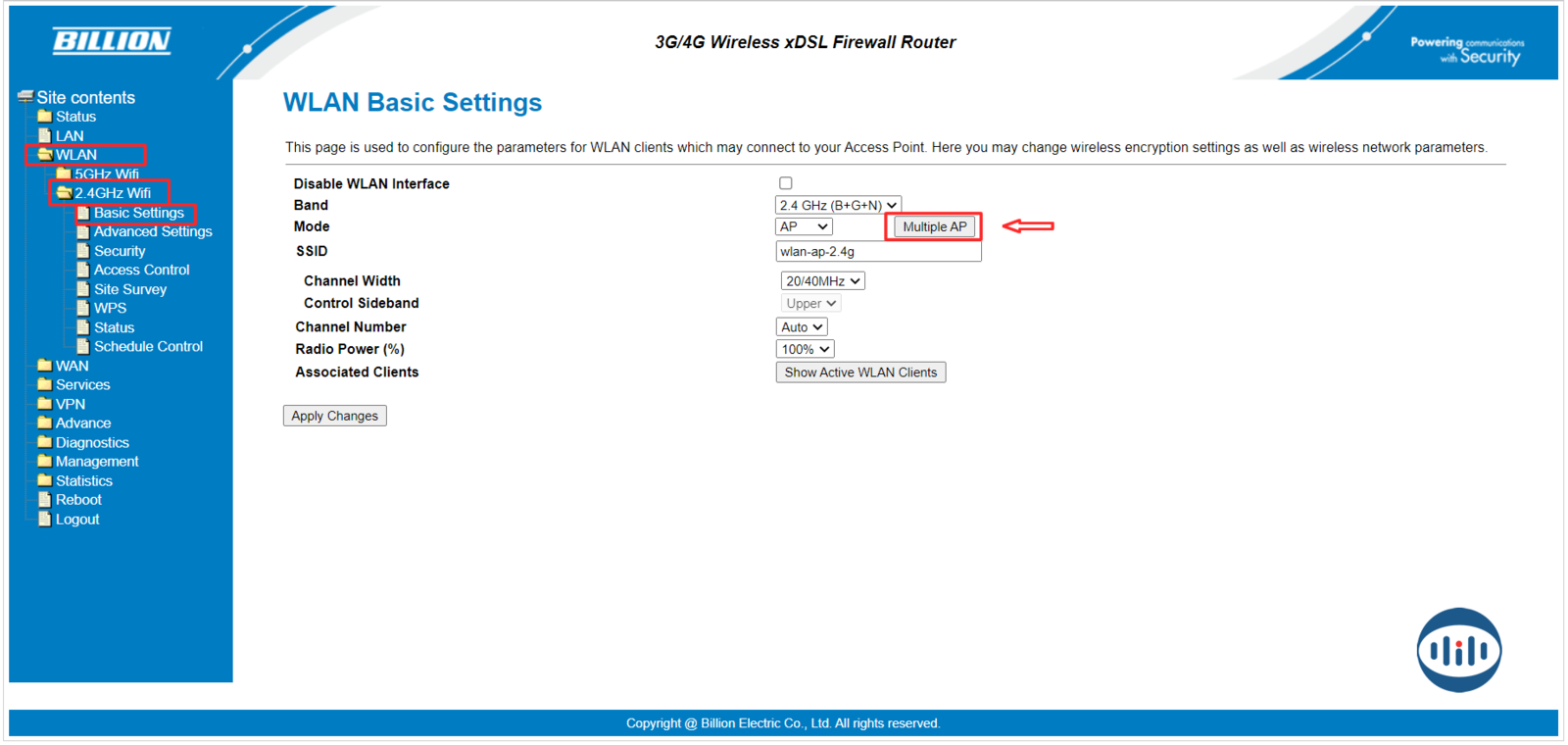Click the 5GHz Wifi folder icon
Screen dimensions: 1568x745
64,174
